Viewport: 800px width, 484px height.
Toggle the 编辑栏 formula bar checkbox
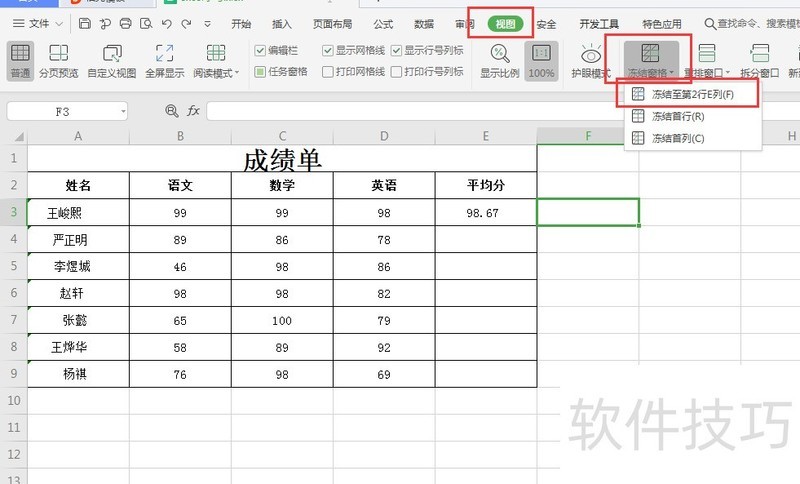tap(260, 50)
